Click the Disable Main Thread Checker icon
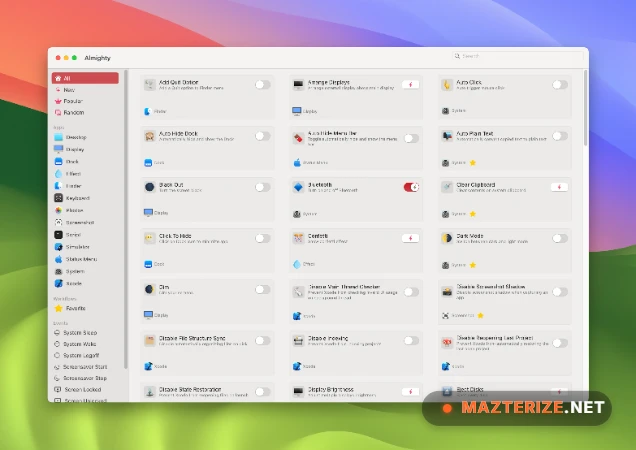Viewport: 636px width, 450px height. 298,292
